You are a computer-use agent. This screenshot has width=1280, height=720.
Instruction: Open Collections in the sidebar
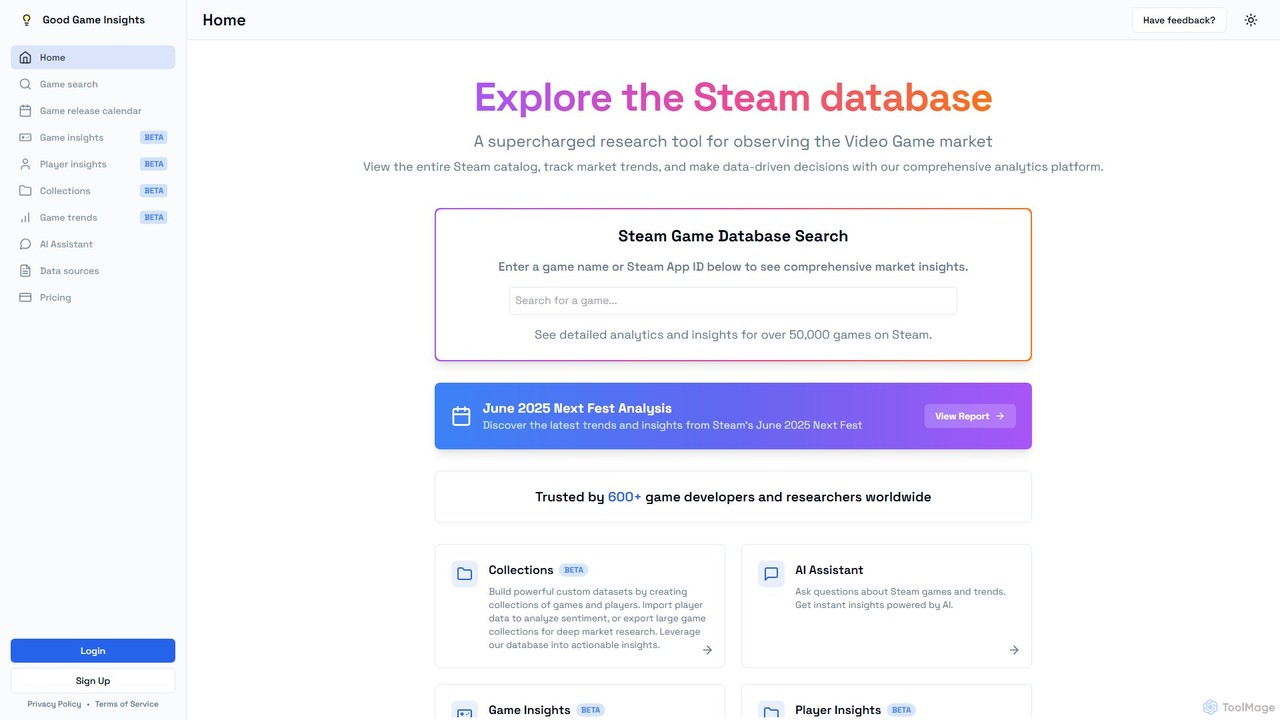93,191
